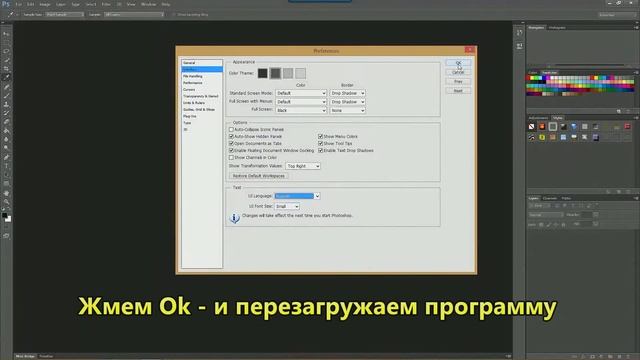Screen dimensions: 640x360
Task: Click Cancel in Preferences dialog
Action: click(x=458, y=72)
